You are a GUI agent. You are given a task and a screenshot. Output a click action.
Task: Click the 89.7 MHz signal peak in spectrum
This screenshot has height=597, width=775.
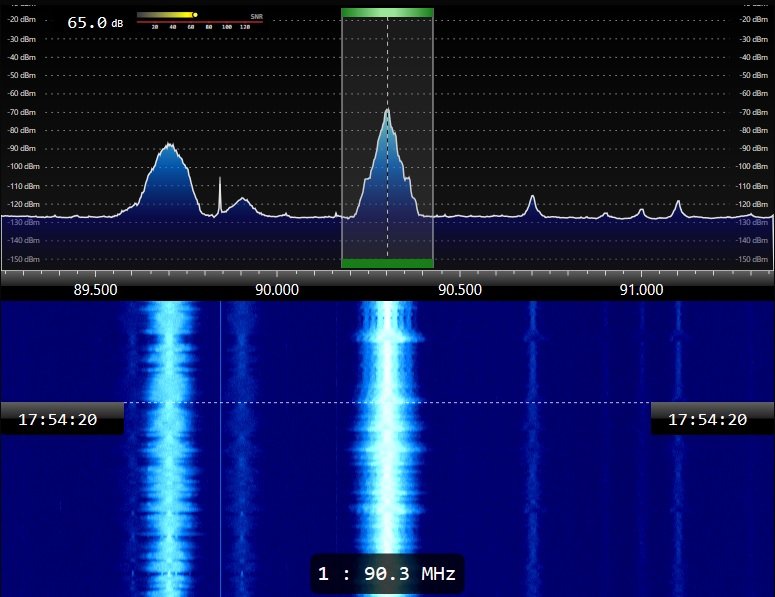point(169,146)
